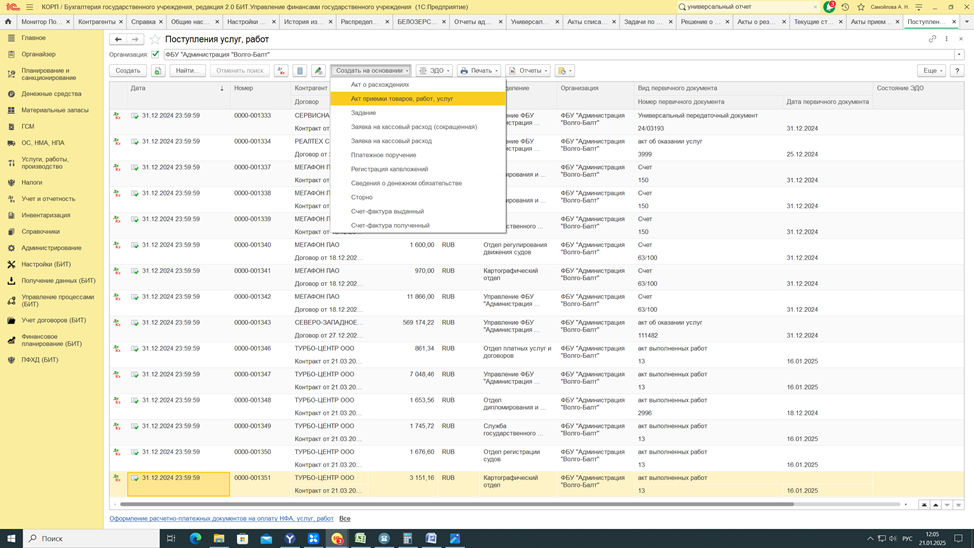This screenshot has height=548, width=974.
Task: Open favorites star in the title bar
Action: [861, 7]
